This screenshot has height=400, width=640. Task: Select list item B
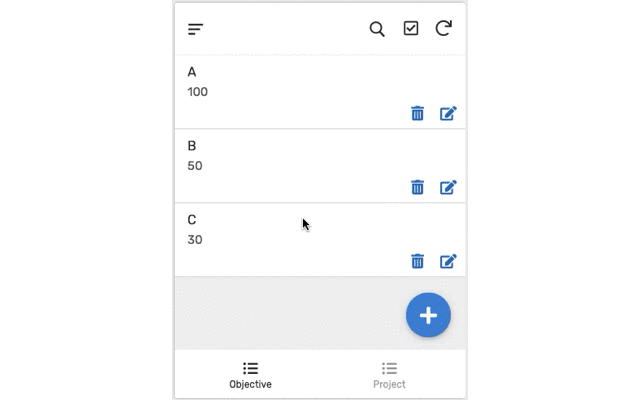(x=320, y=166)
